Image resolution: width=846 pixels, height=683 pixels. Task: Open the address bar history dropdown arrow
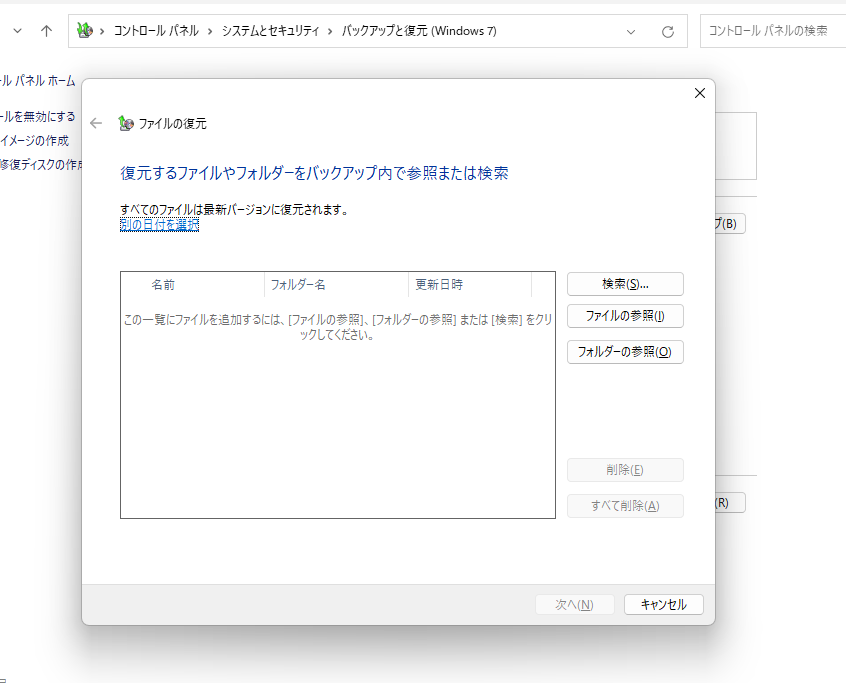[630, 31]
